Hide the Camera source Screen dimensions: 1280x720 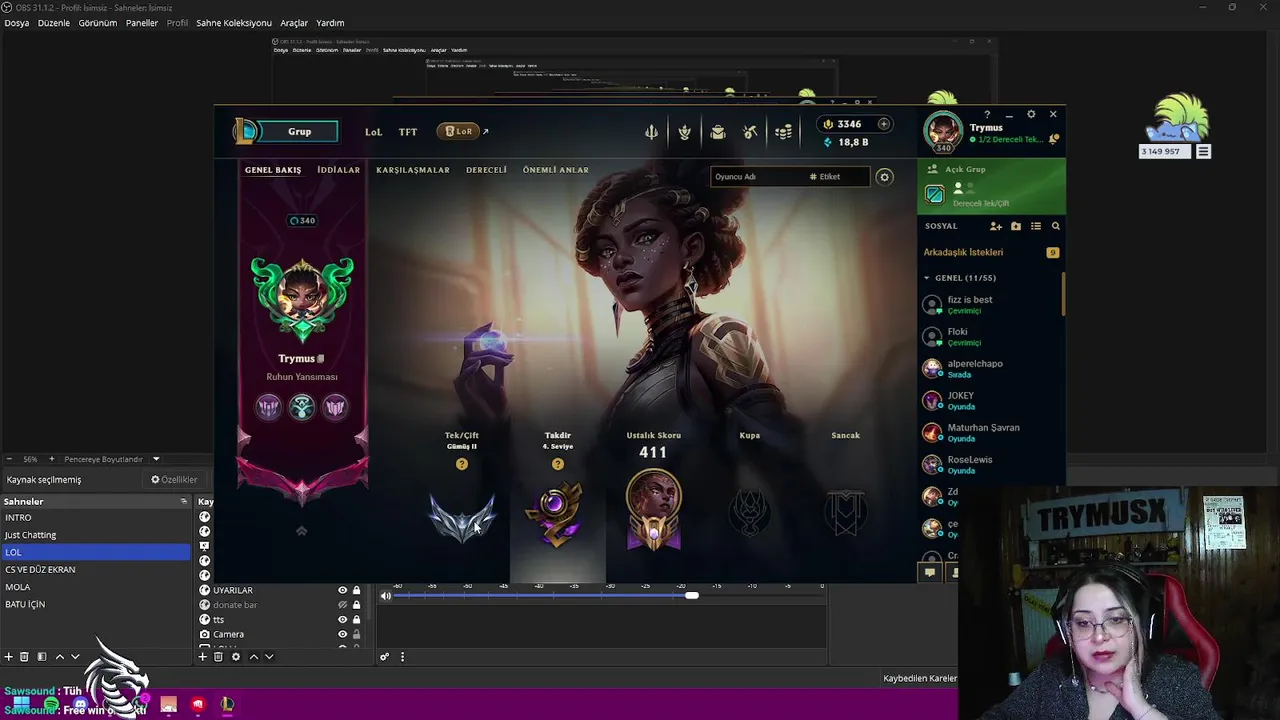click(x=342, y=635)
